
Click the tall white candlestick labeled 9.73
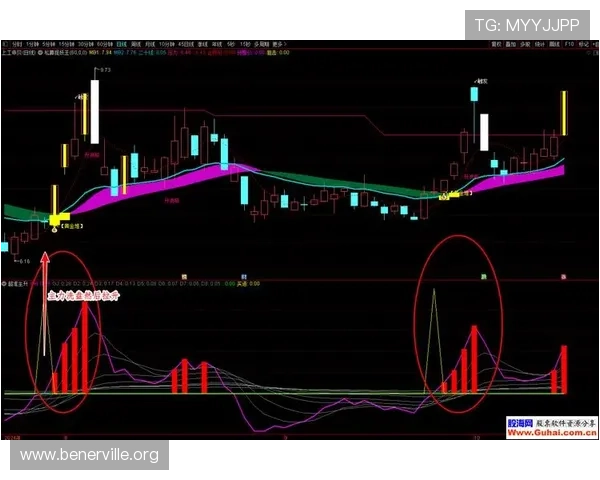pyautogui.click(x=95, y=110)
